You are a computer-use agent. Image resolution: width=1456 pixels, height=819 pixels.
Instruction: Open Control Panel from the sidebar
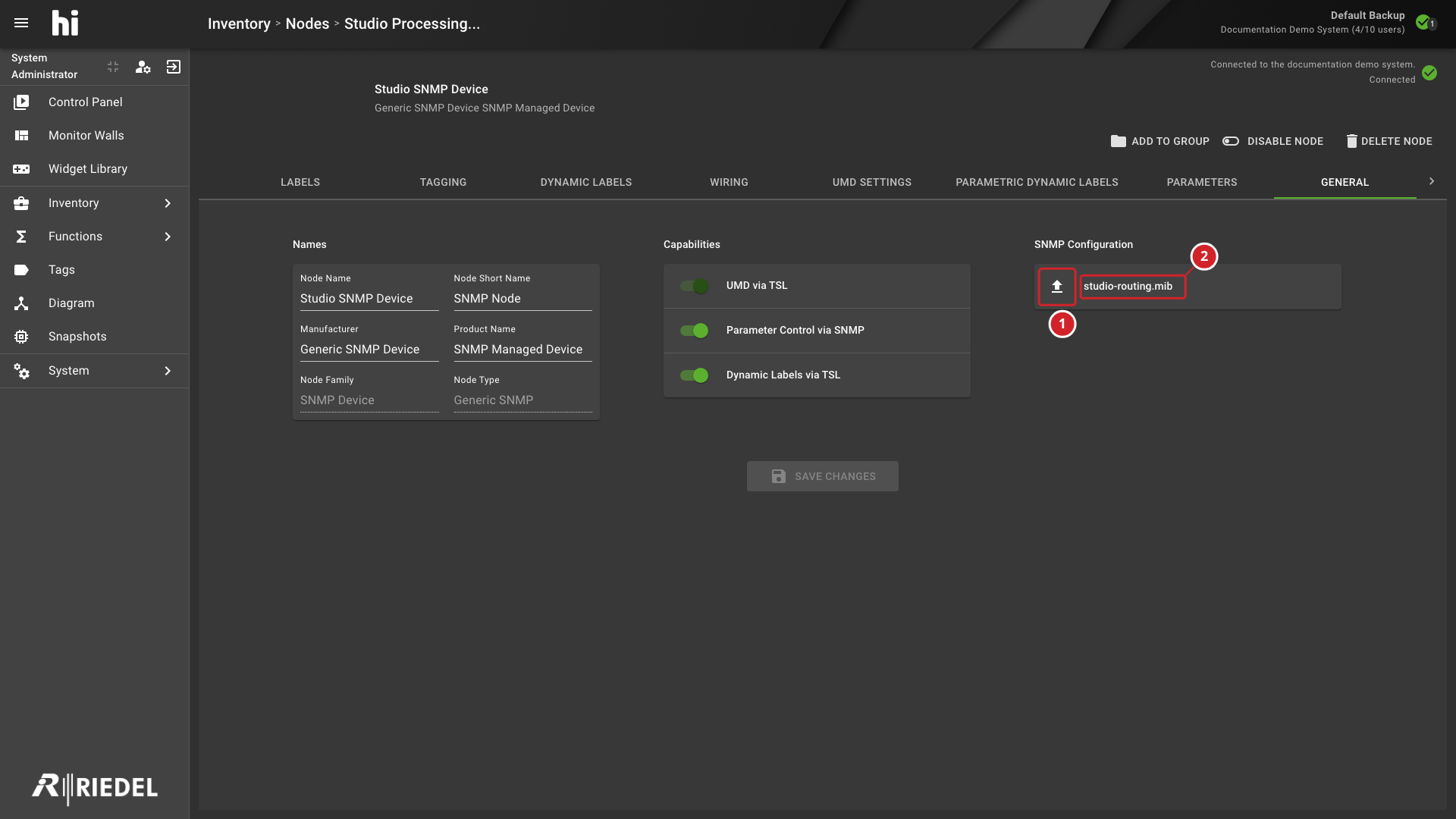coord(95,102)
